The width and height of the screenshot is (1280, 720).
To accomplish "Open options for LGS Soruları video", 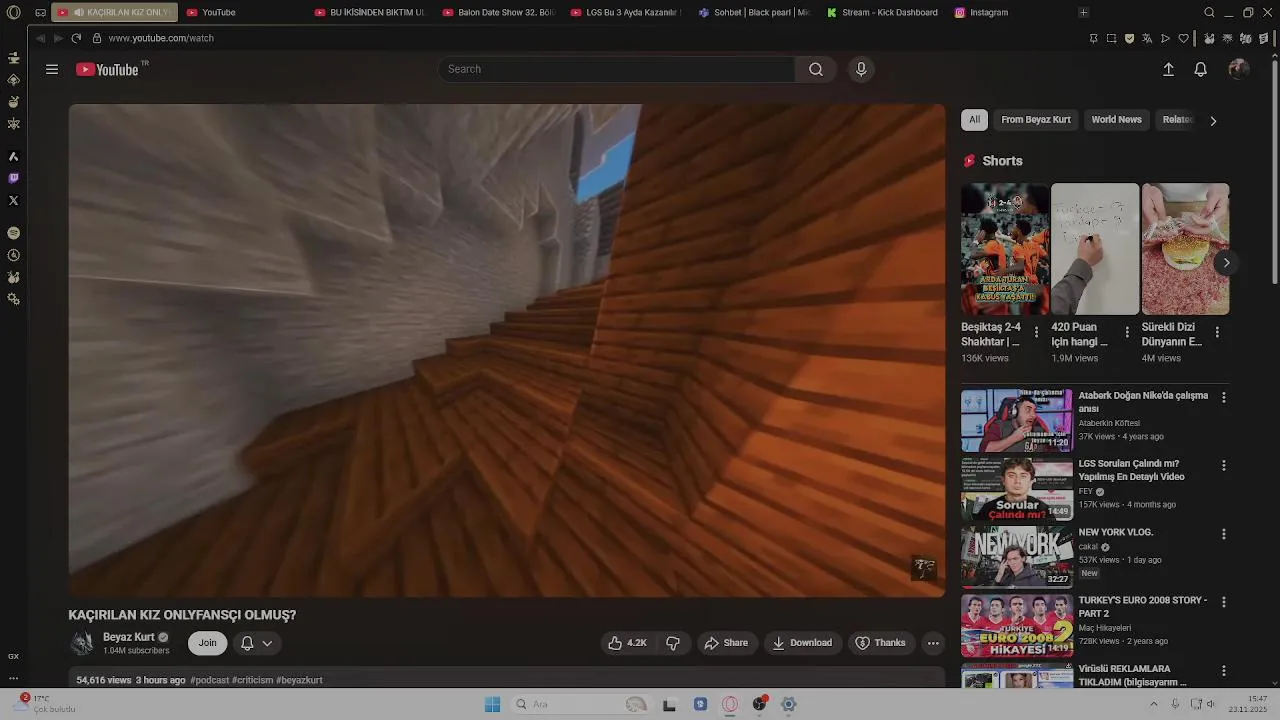I will click(1223, 465).
